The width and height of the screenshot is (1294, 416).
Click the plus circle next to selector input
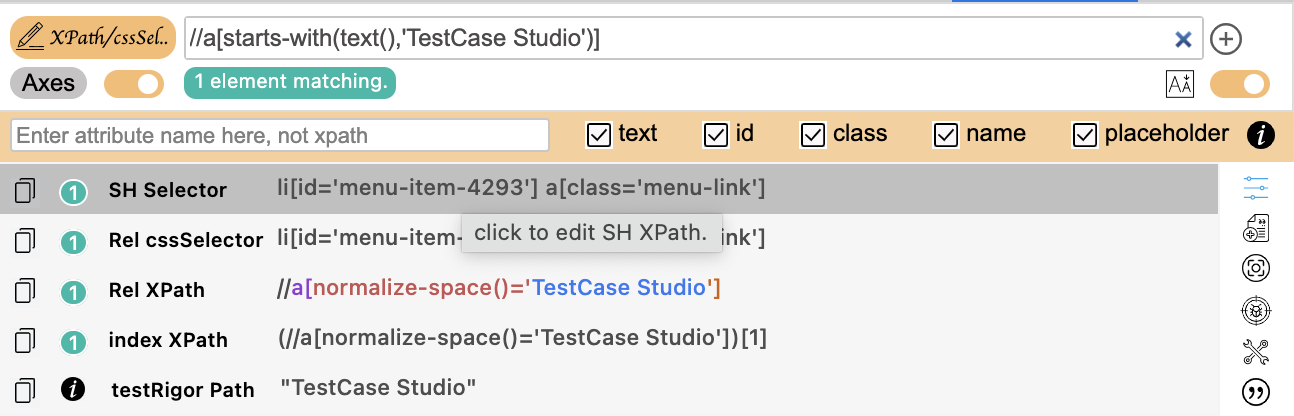click(x=1226, y=39)
